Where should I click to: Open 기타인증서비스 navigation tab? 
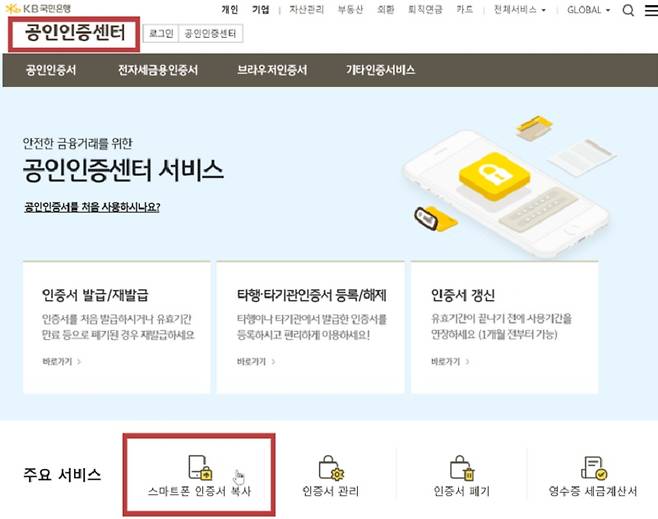[380, 70]
